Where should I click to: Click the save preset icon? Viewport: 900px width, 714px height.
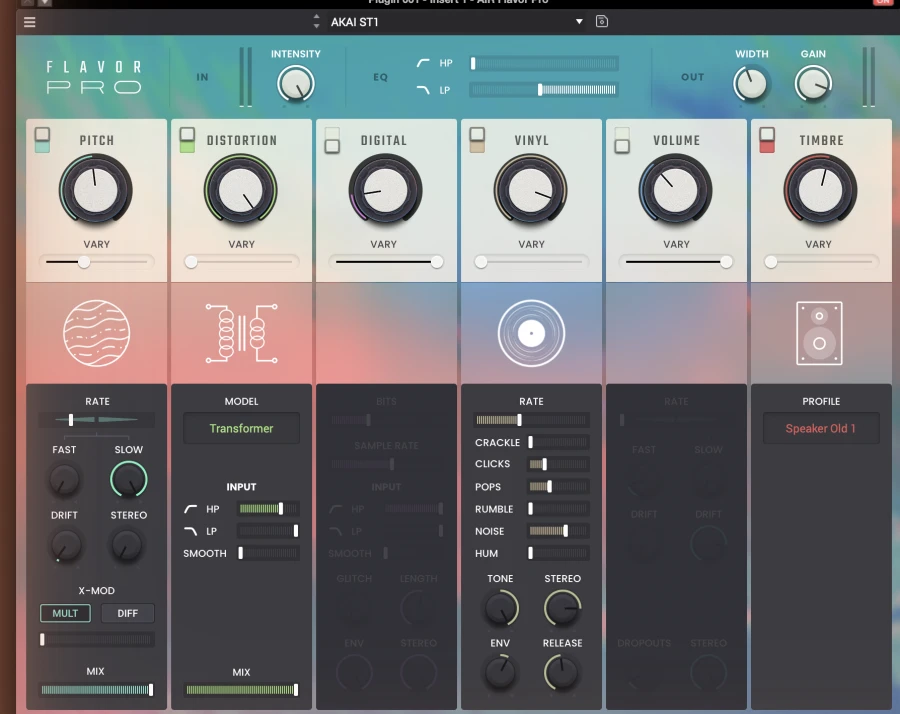(x=602, y=22)
